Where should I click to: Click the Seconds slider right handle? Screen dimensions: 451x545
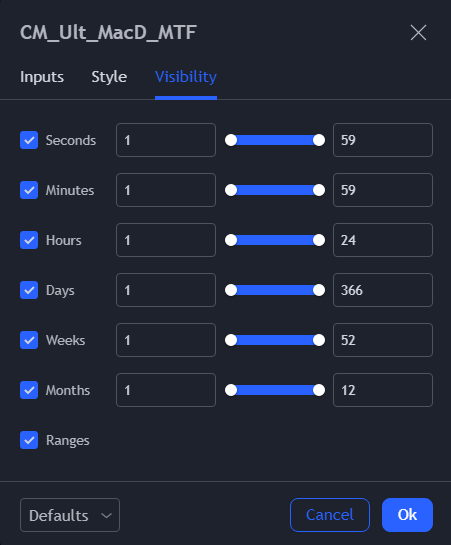319,140
